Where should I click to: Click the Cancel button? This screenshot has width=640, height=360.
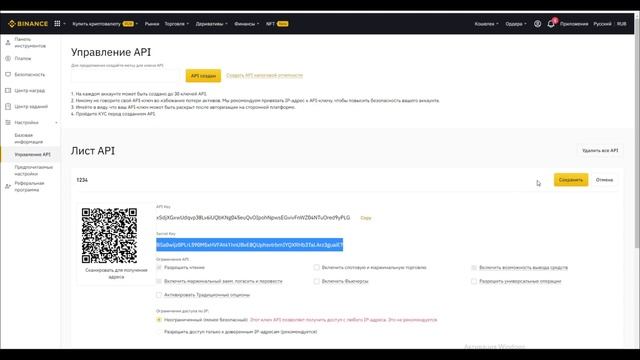(x=604, y=180)
